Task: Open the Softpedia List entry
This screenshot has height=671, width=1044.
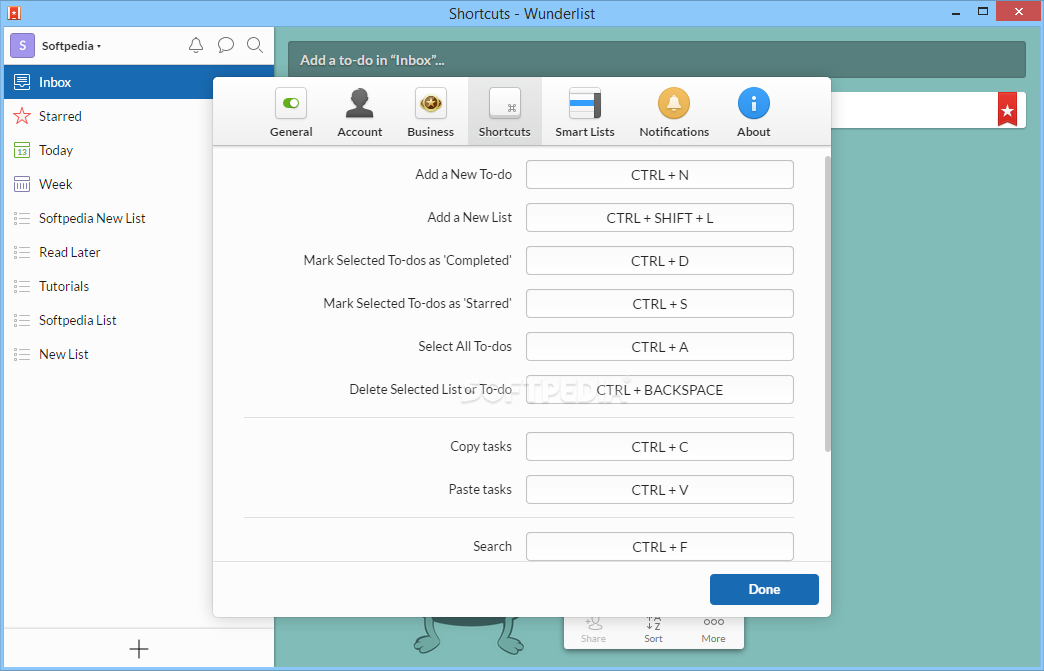Action: point(109,320)
